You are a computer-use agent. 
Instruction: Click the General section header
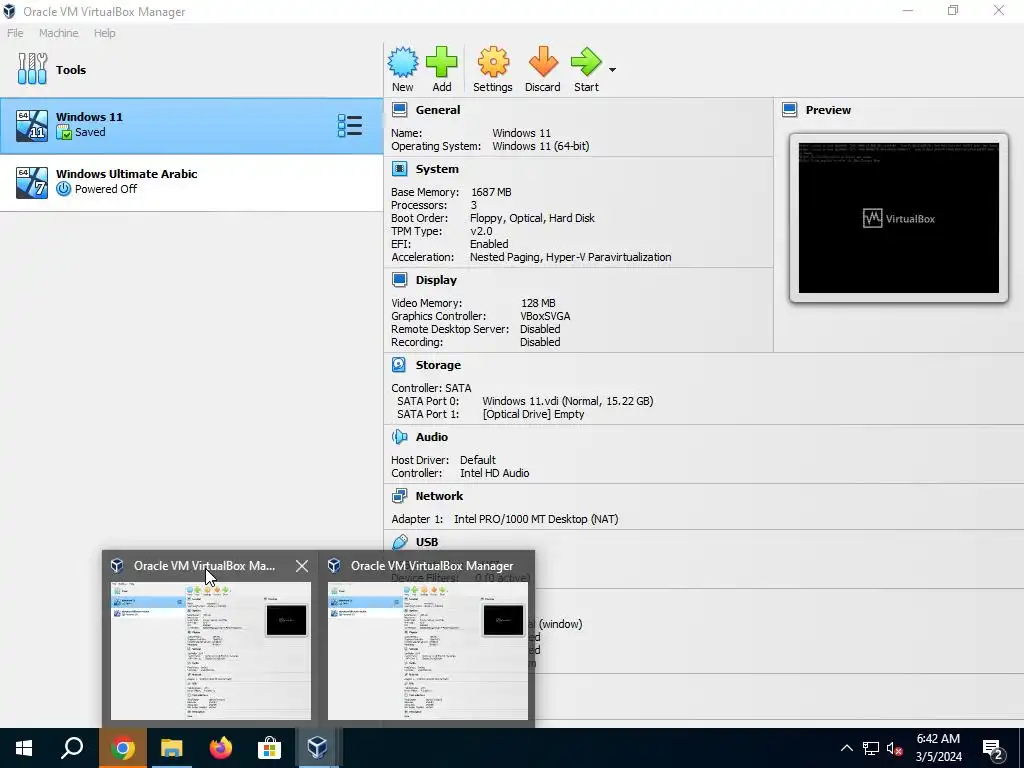tap(438, 110)
